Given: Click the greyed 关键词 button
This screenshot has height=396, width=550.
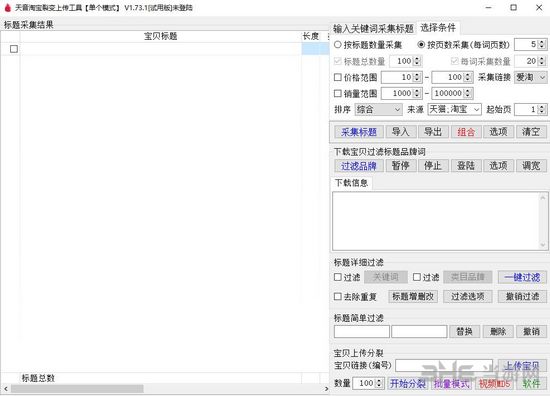Looking at the screenshot, I should pyautogui.click(x=386, y=277).
